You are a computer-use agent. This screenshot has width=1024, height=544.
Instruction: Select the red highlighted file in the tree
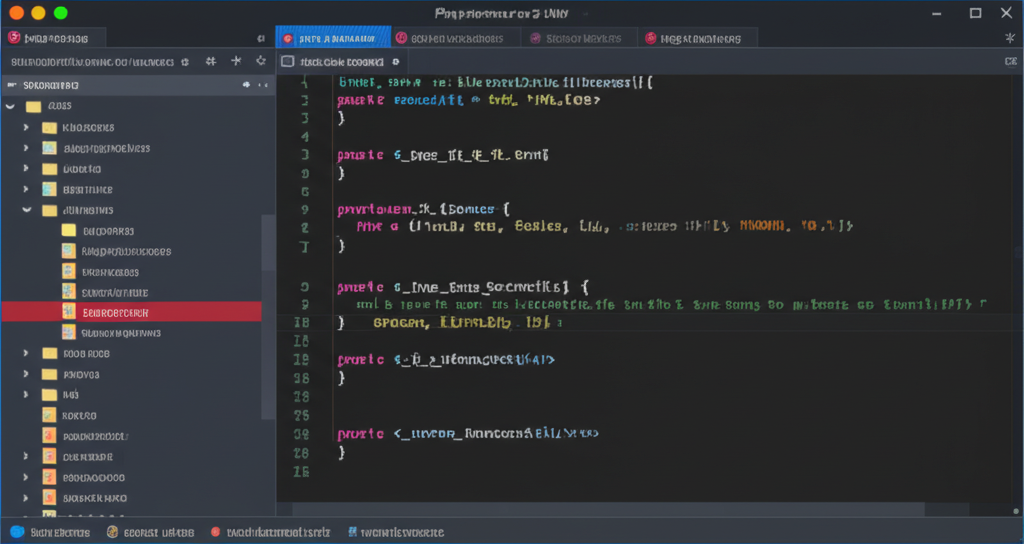(131, 312)
